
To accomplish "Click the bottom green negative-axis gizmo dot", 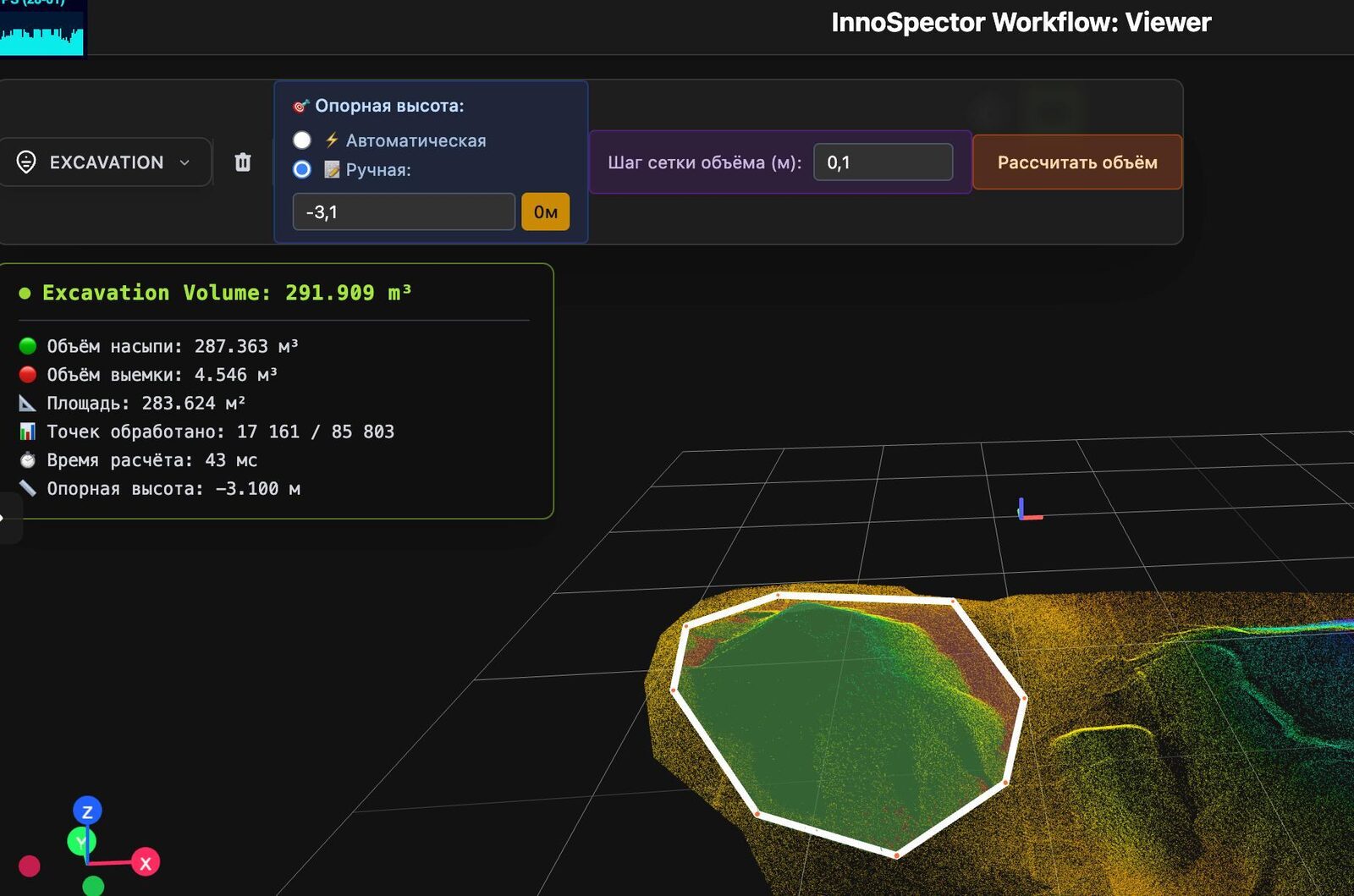I will coord(93,886).
